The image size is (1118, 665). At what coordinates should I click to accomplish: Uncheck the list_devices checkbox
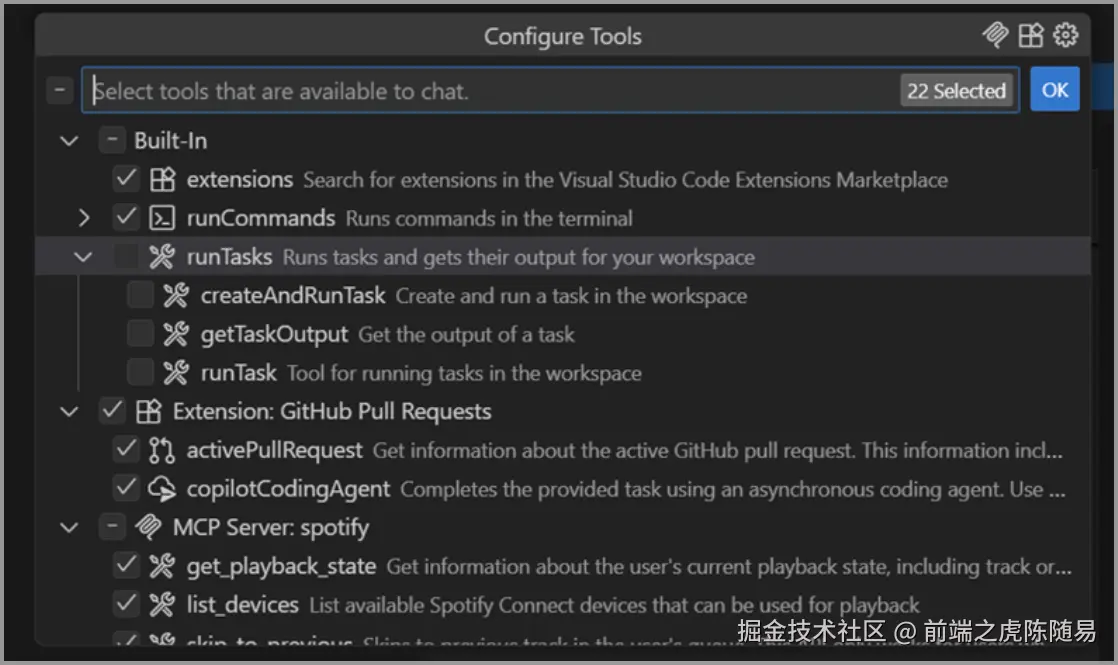[x=126, y=604]
